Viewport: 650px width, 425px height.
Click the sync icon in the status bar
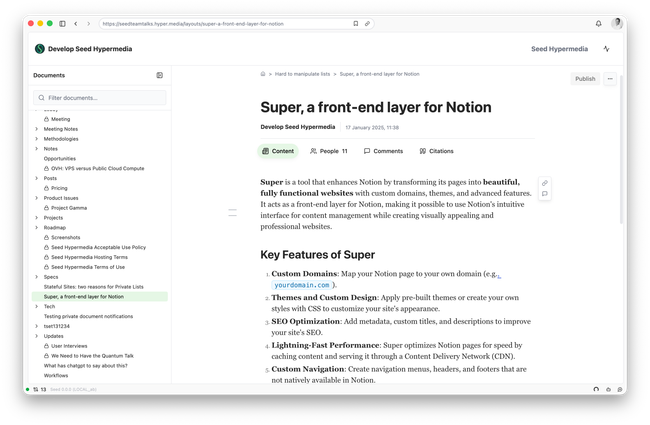click(x=36, y=389)
